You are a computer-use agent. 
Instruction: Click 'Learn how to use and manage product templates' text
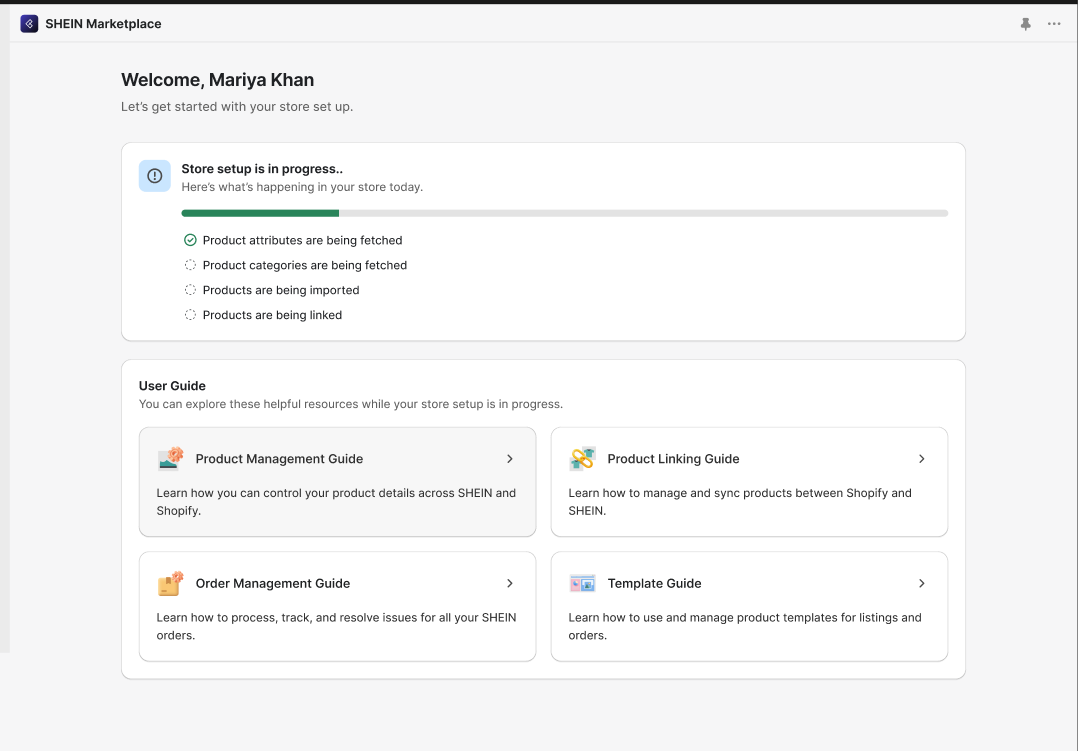[745, 627]
